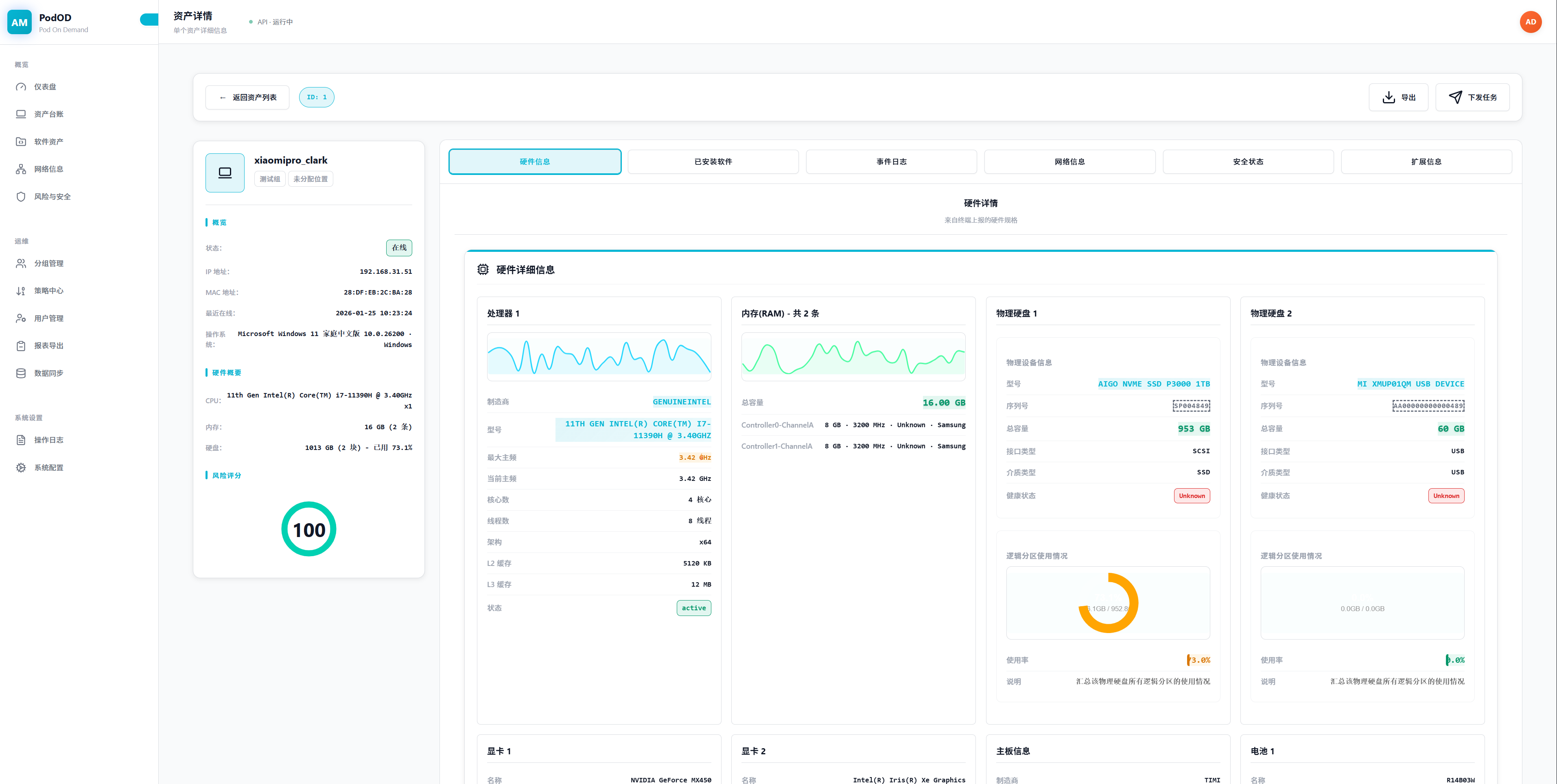
Task: Open the dashboard gauge icon
Action: point(21,86)
